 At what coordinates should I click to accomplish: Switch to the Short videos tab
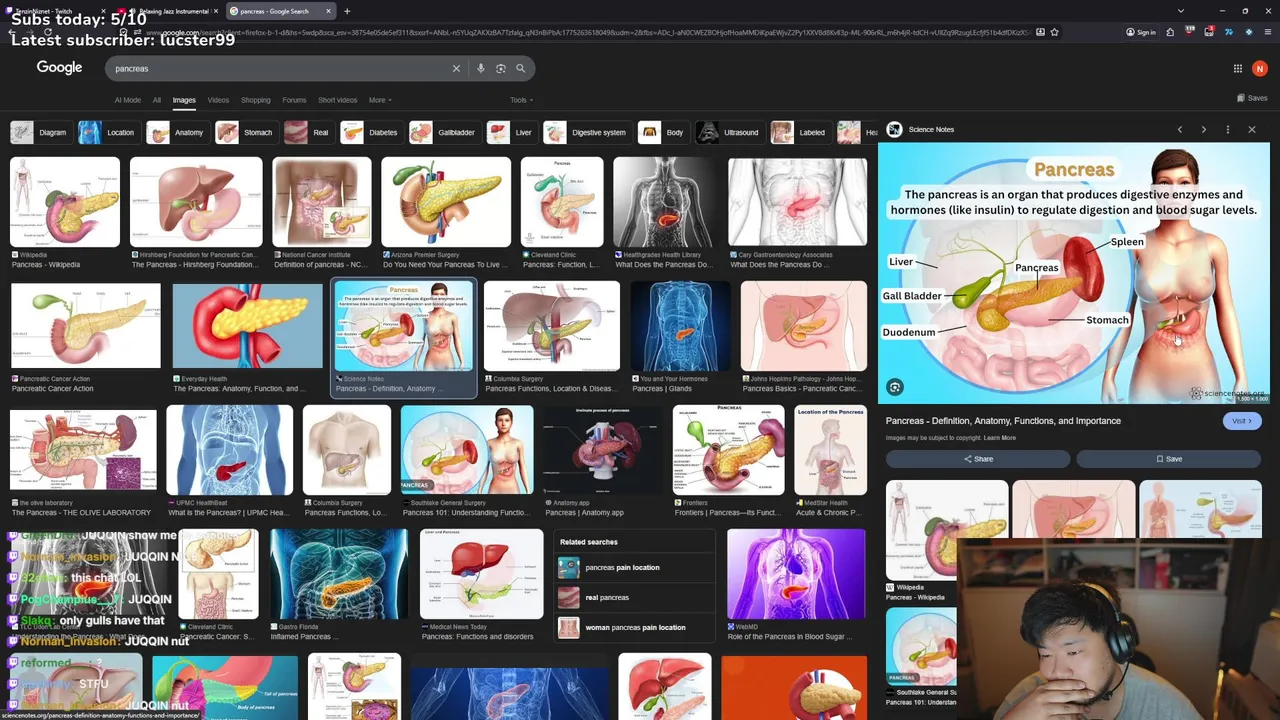(337, 100)
